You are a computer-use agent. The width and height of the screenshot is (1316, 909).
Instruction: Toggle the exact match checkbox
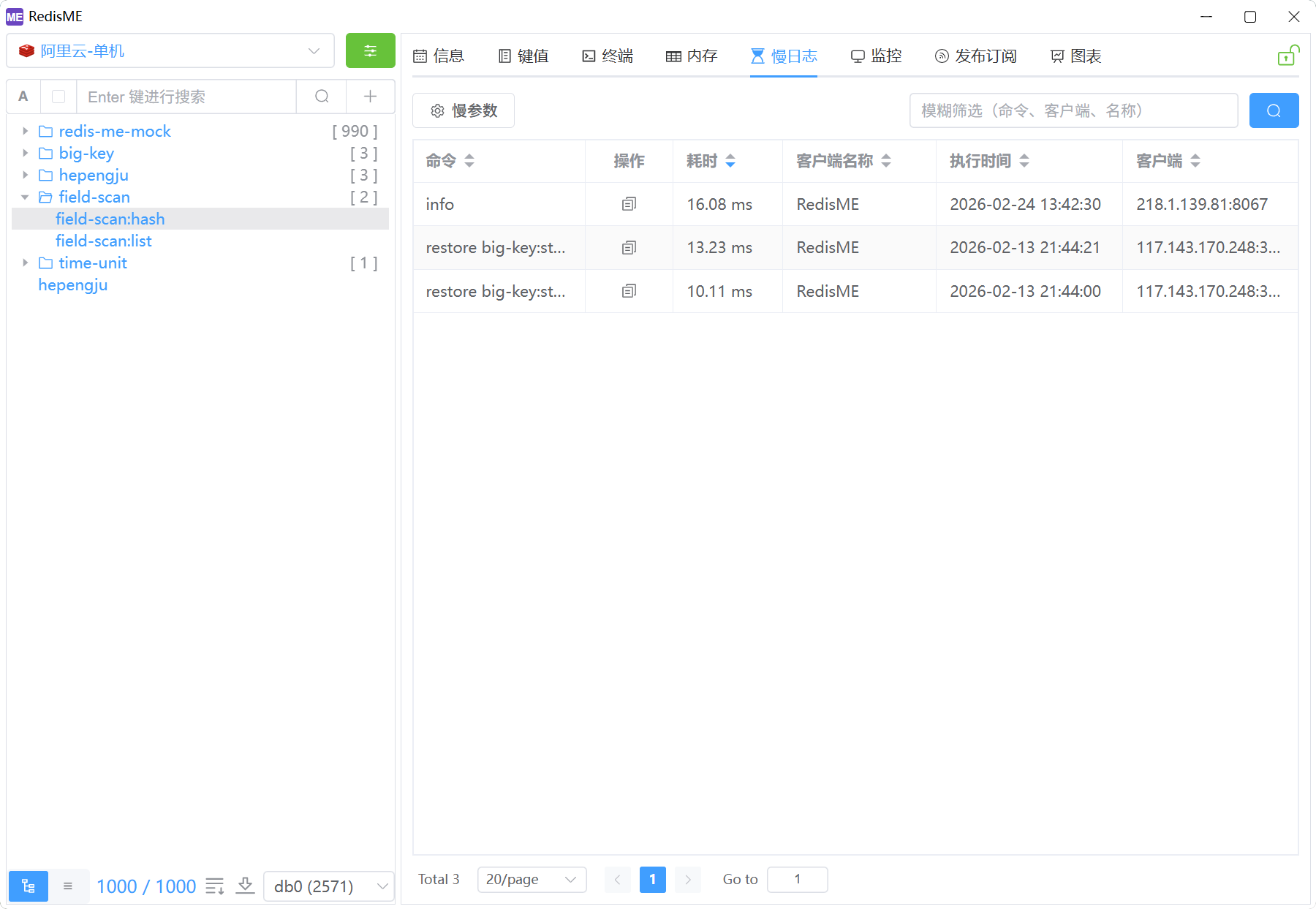(59, 97)
